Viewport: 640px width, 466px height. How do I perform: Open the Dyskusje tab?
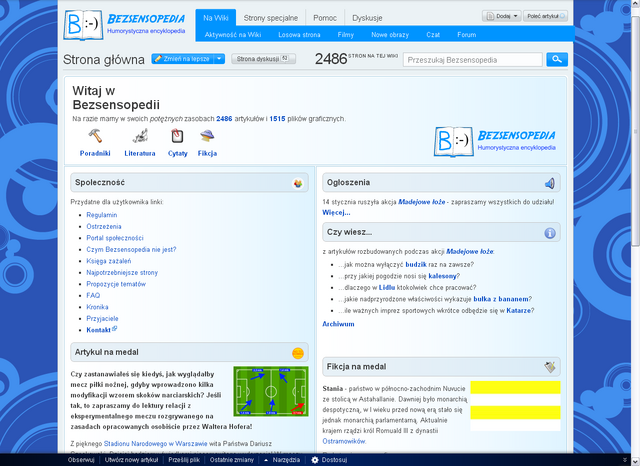[x=367, y=18]
